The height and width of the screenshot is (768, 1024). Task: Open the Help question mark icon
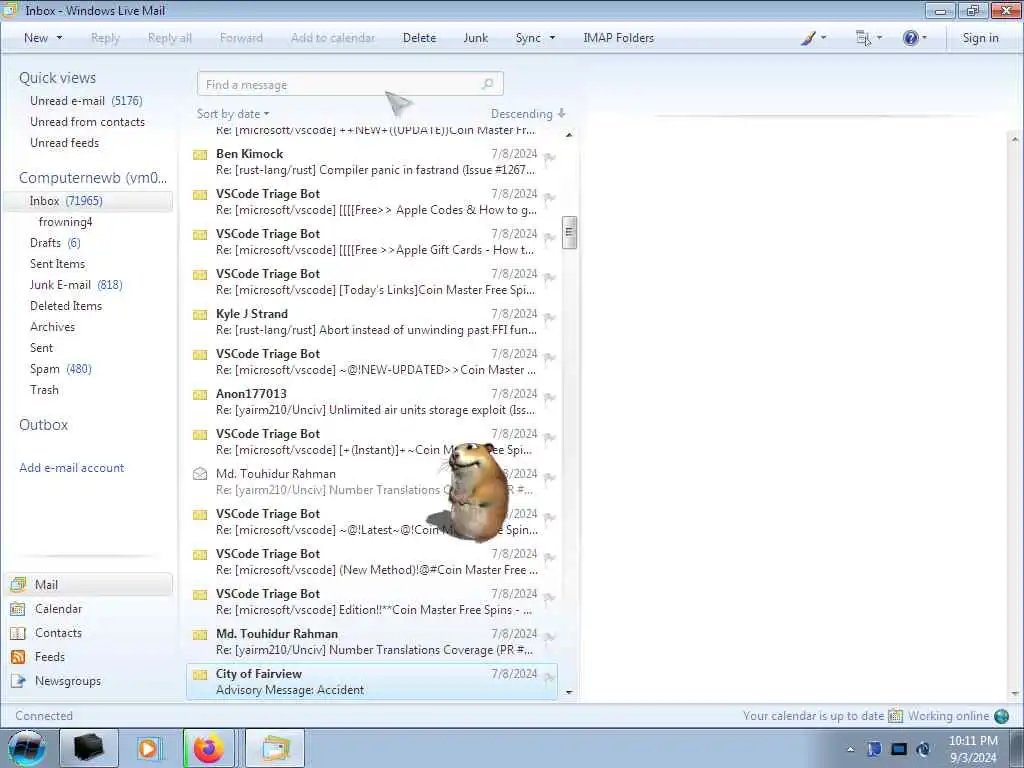910,38
